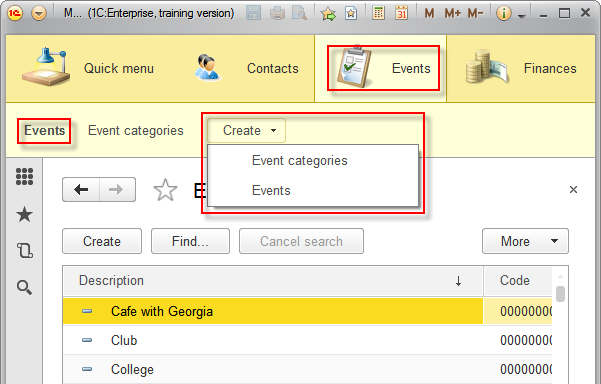Click the Save floppy disk icon
This screenshot has height=384, width=601.
click(253, 13)
